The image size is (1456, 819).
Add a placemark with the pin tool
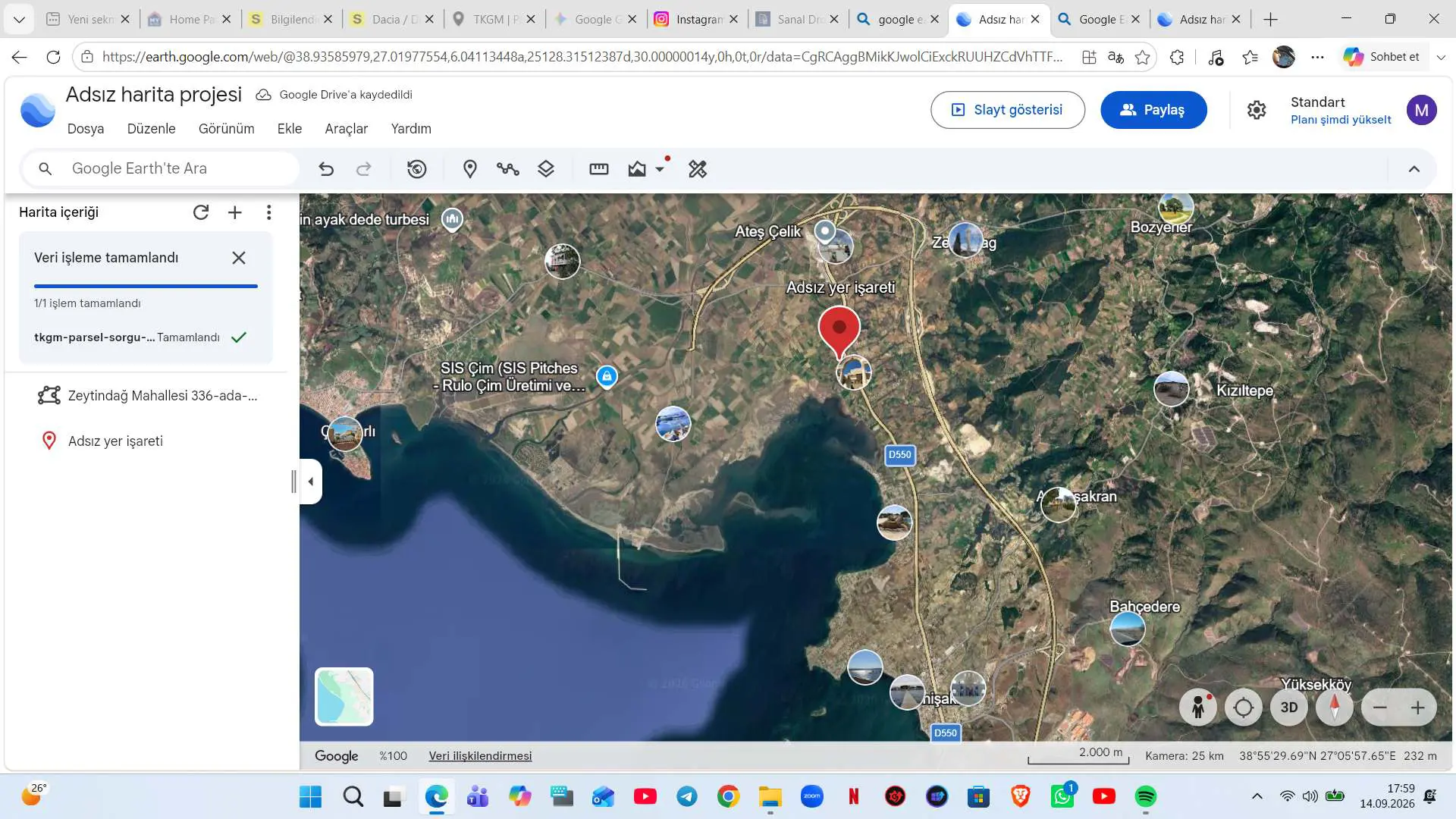[470, 169]
